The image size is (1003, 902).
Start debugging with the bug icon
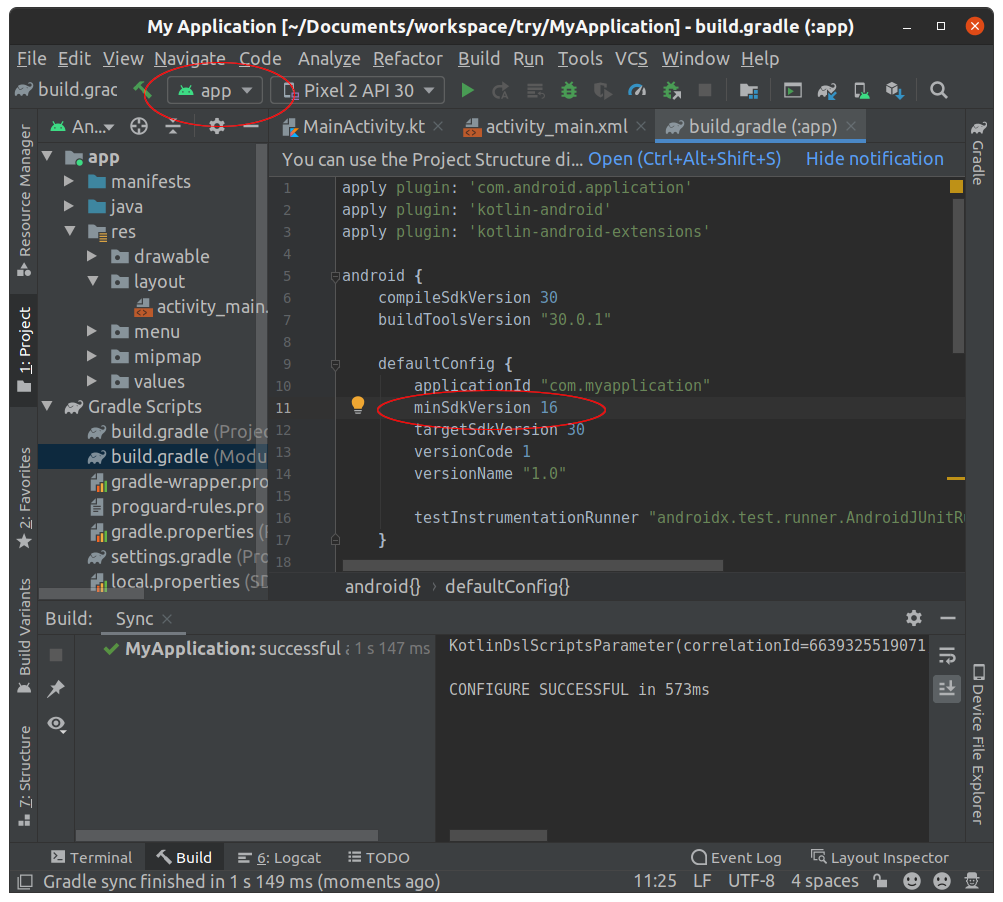pos(568,91)
